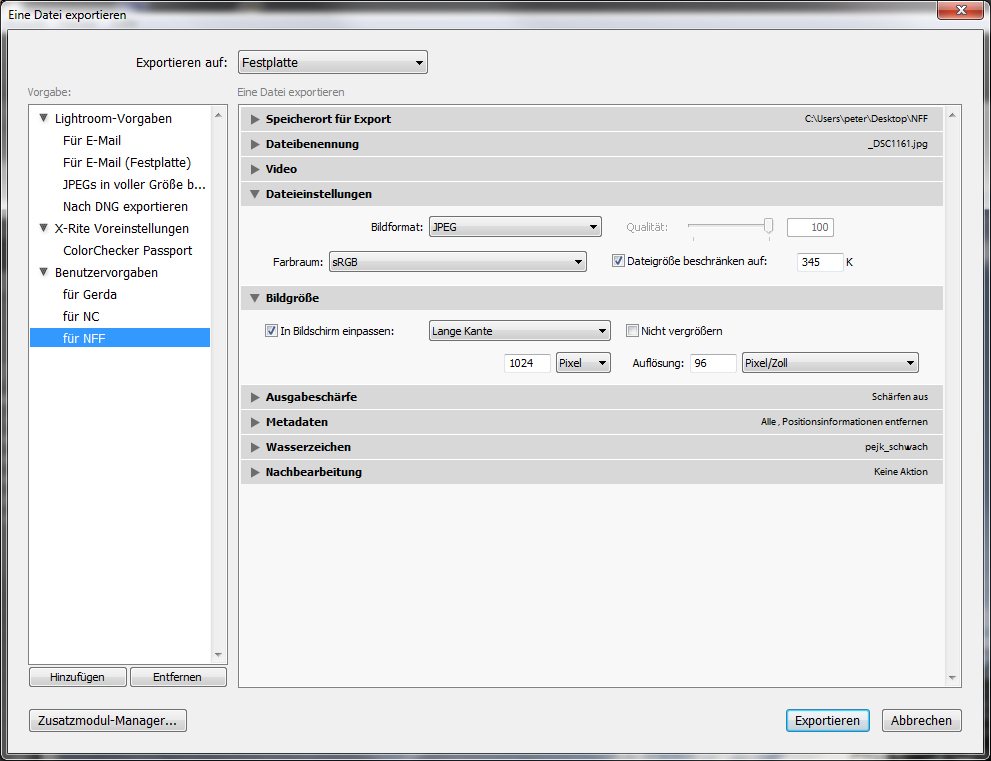Collapse the Lightroom-Vorgaben preset group
Viewport: 991px width, 761px height.
(44, 118)
